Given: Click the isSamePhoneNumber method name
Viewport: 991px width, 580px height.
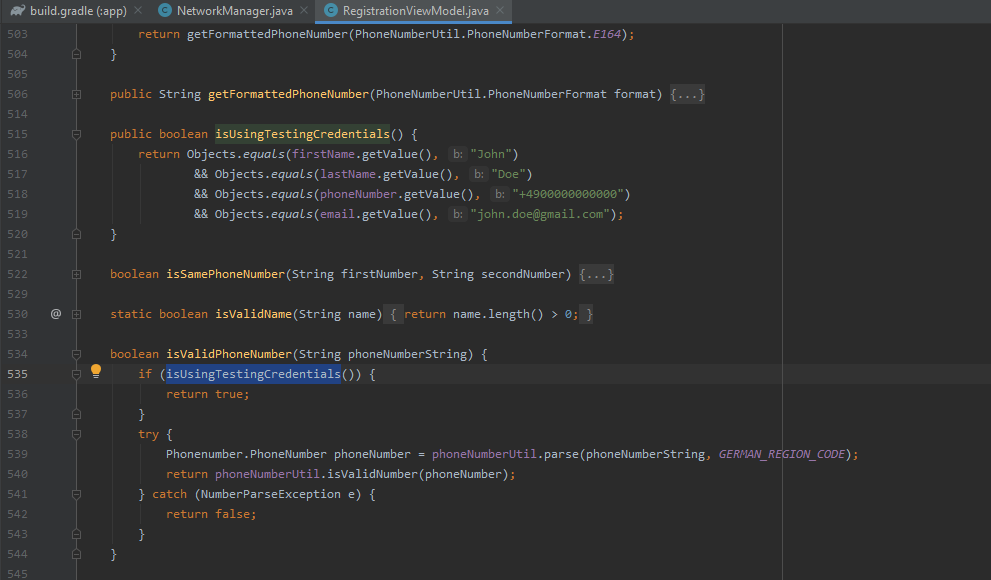Looking at the screenshot, I should pos(226,274).
